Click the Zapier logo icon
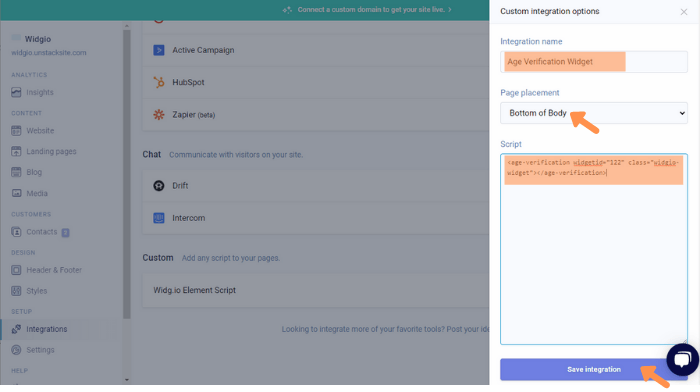This screenshot has width=700, height=392. click(158, 115)
